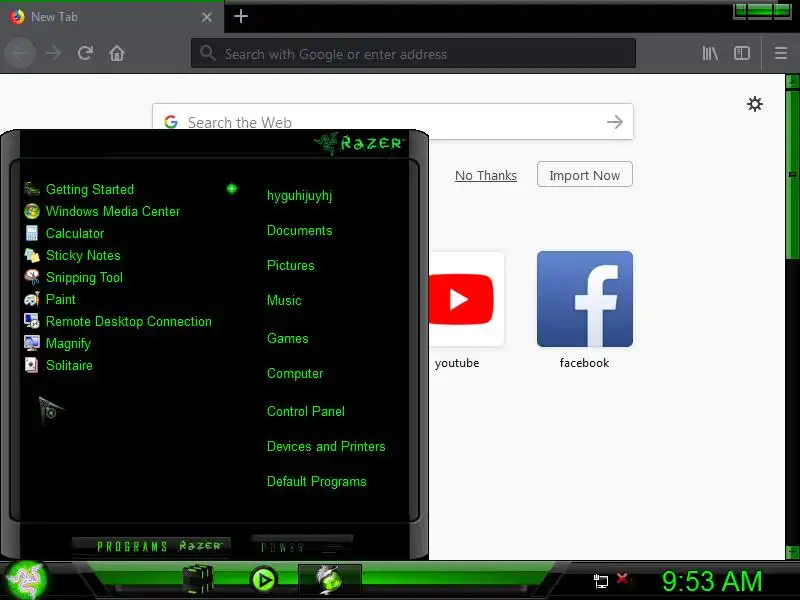The width and height of the screenshot is (800, 600).
Task: Click the page vertical scrollbar thumb
Action: pyautogui.click(x=792, y=174)
